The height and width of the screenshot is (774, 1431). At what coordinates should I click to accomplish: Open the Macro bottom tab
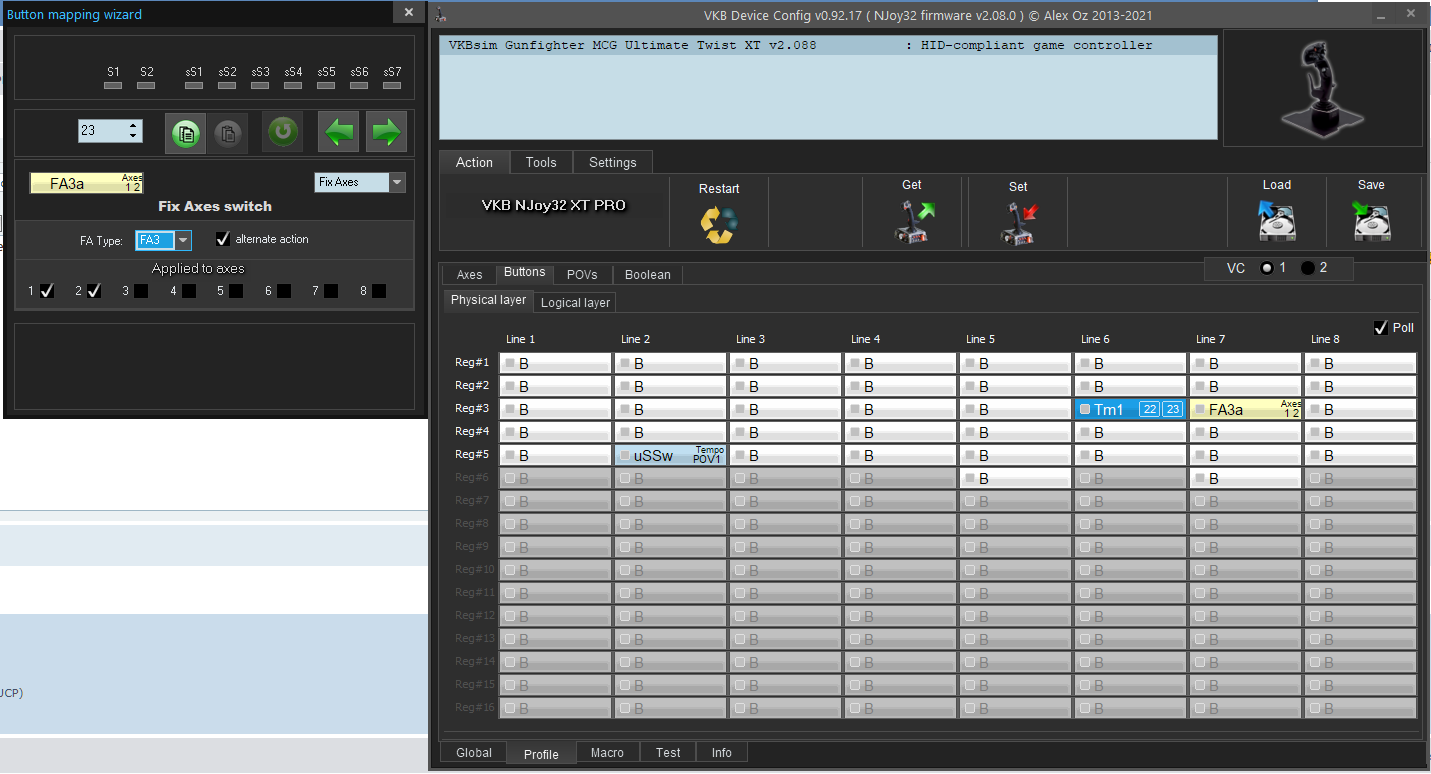click(607, 752)
